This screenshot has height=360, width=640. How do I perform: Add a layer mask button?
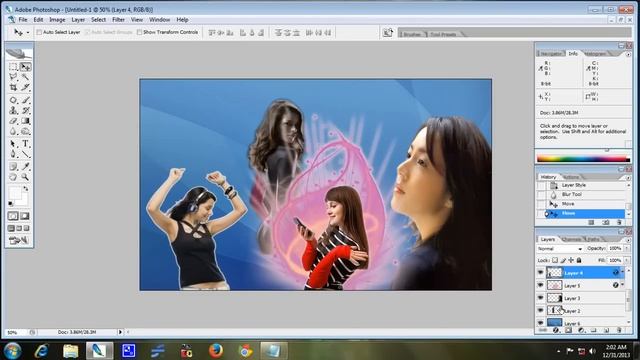tap(569, 330)
